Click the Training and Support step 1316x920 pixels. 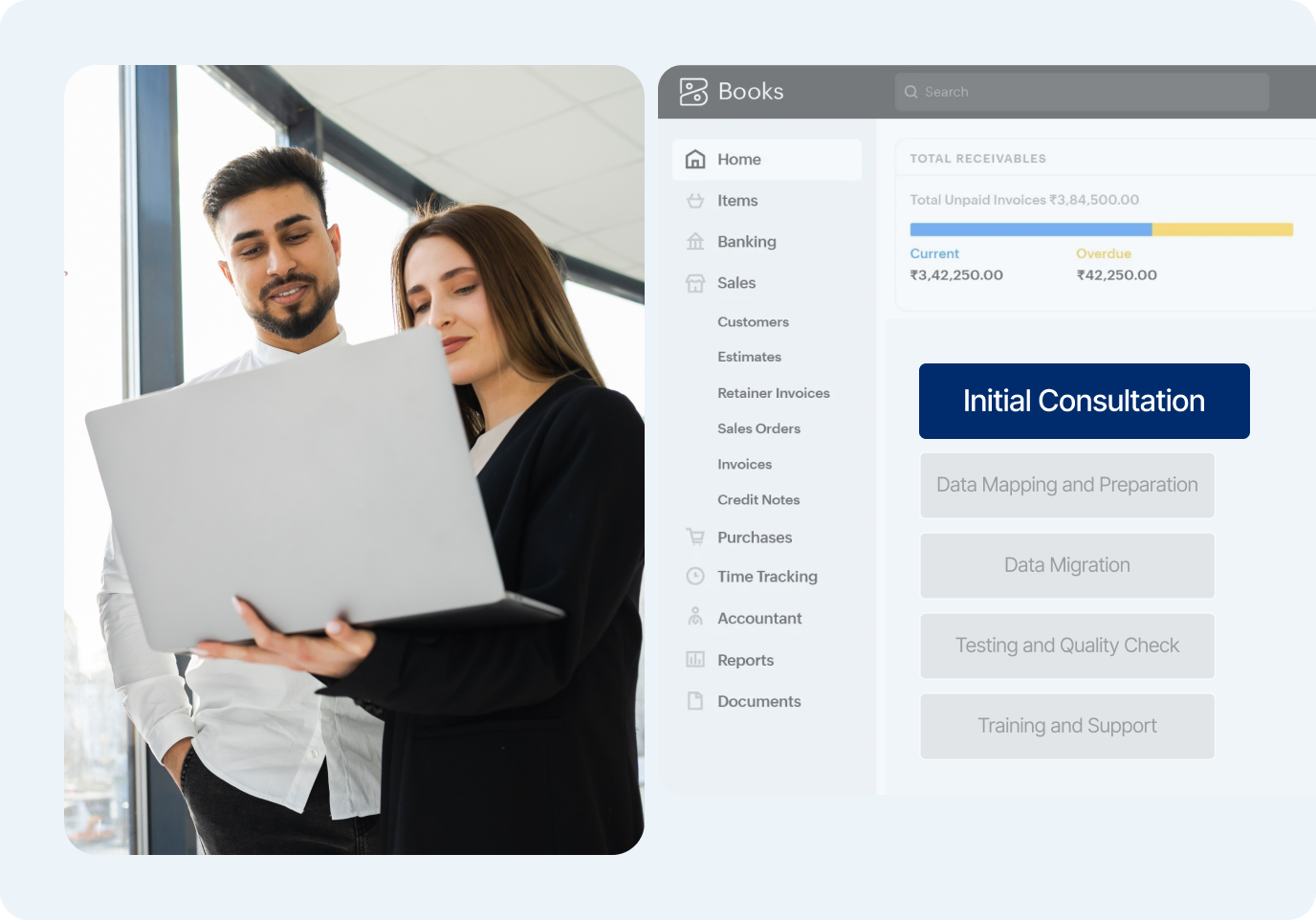1067,726
